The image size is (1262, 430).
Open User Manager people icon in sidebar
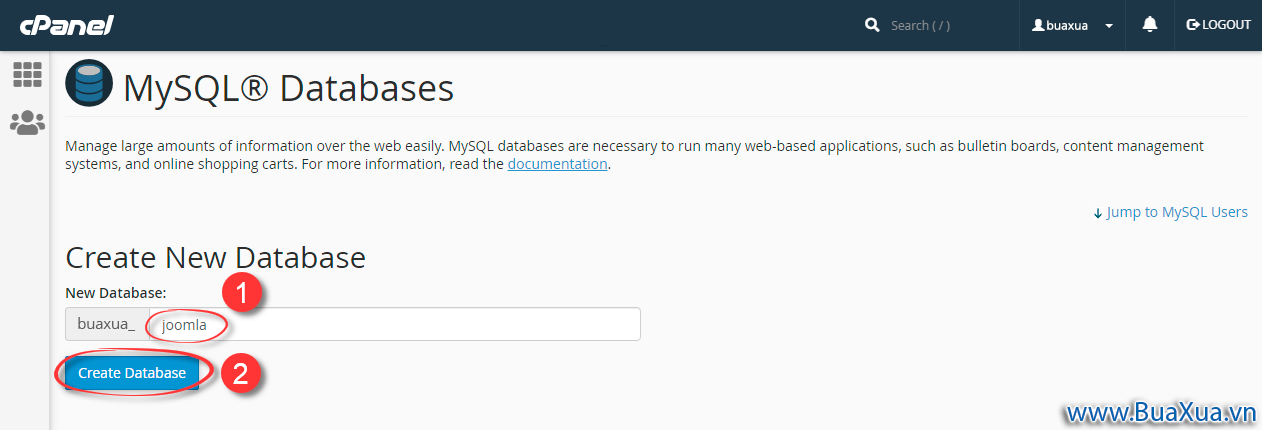27,123
